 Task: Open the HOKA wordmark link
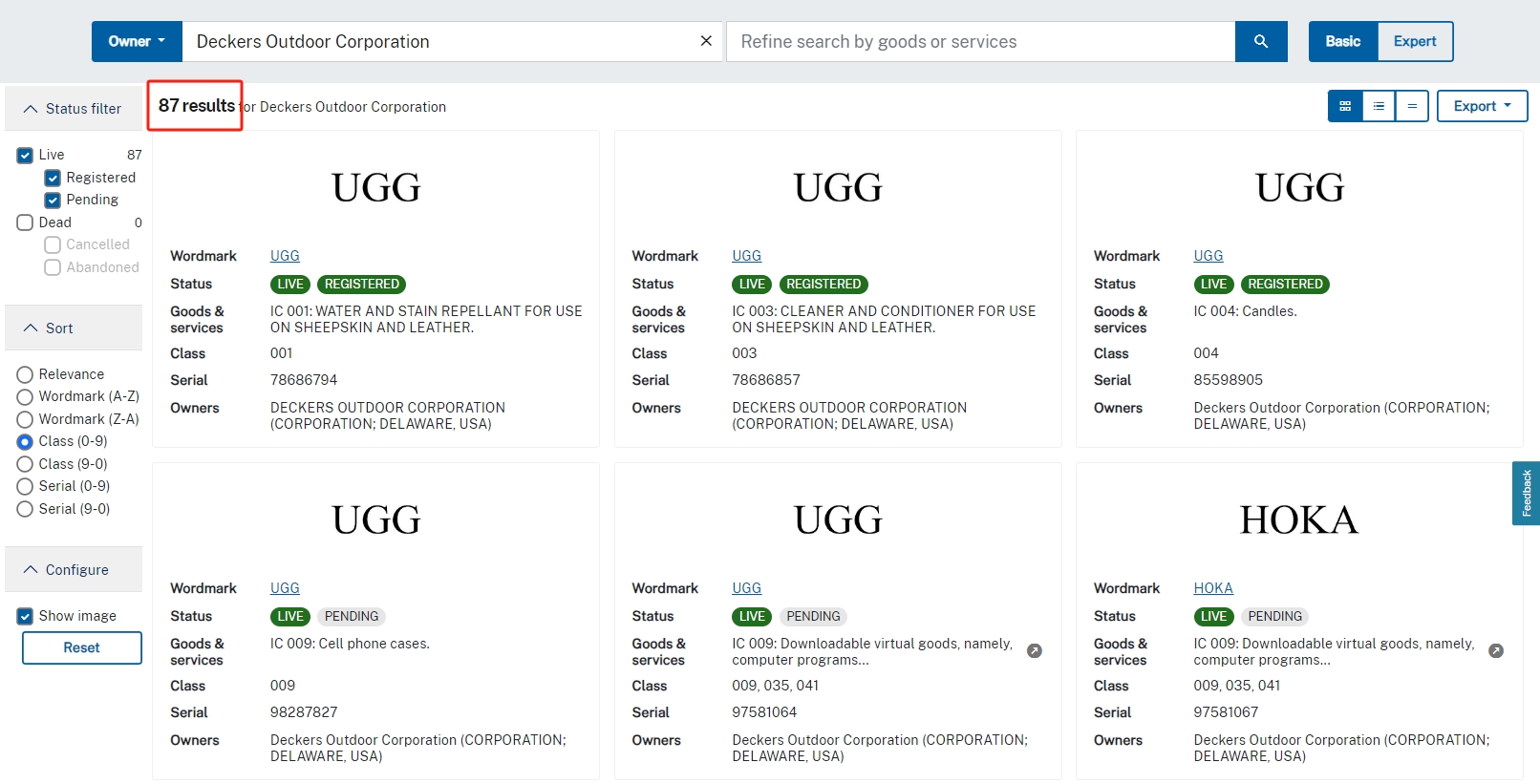(1213, 588)
